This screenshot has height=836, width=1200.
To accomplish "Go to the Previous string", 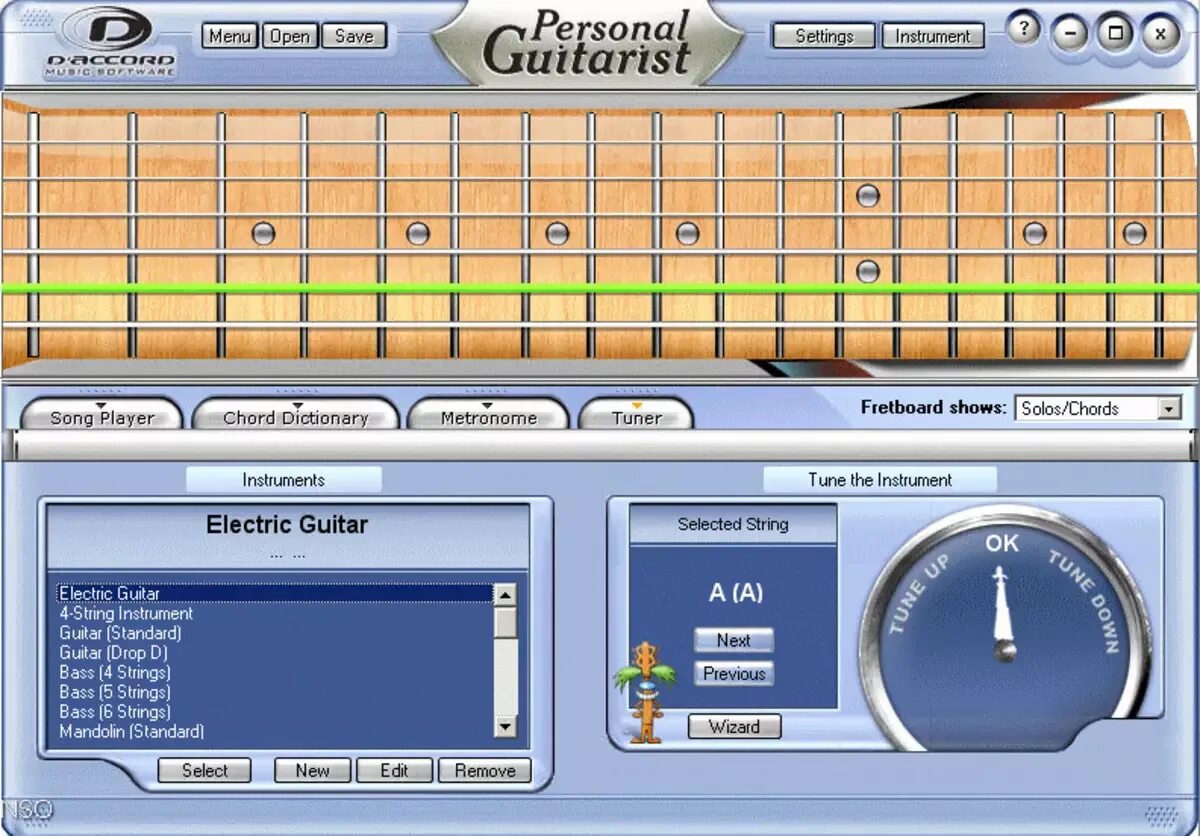I will [733, 674].
